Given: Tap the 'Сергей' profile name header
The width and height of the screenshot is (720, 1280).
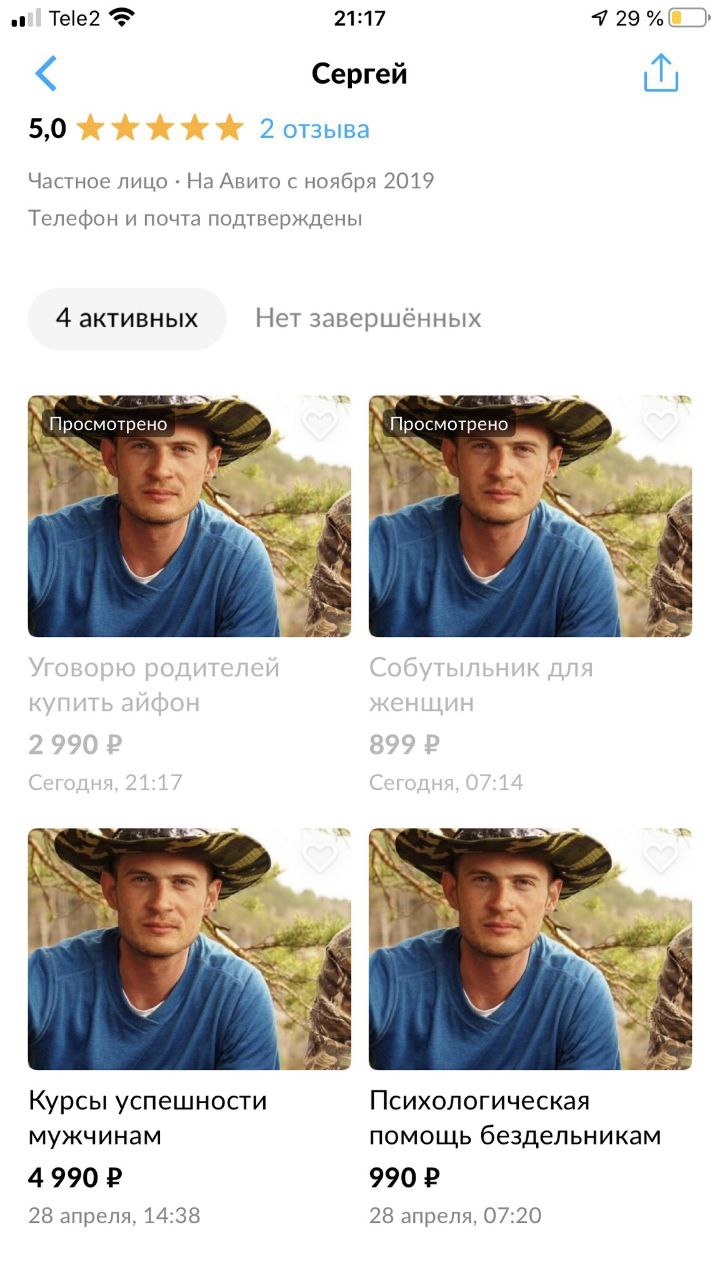Looking at the screenshot, I should tap(360, 74).
